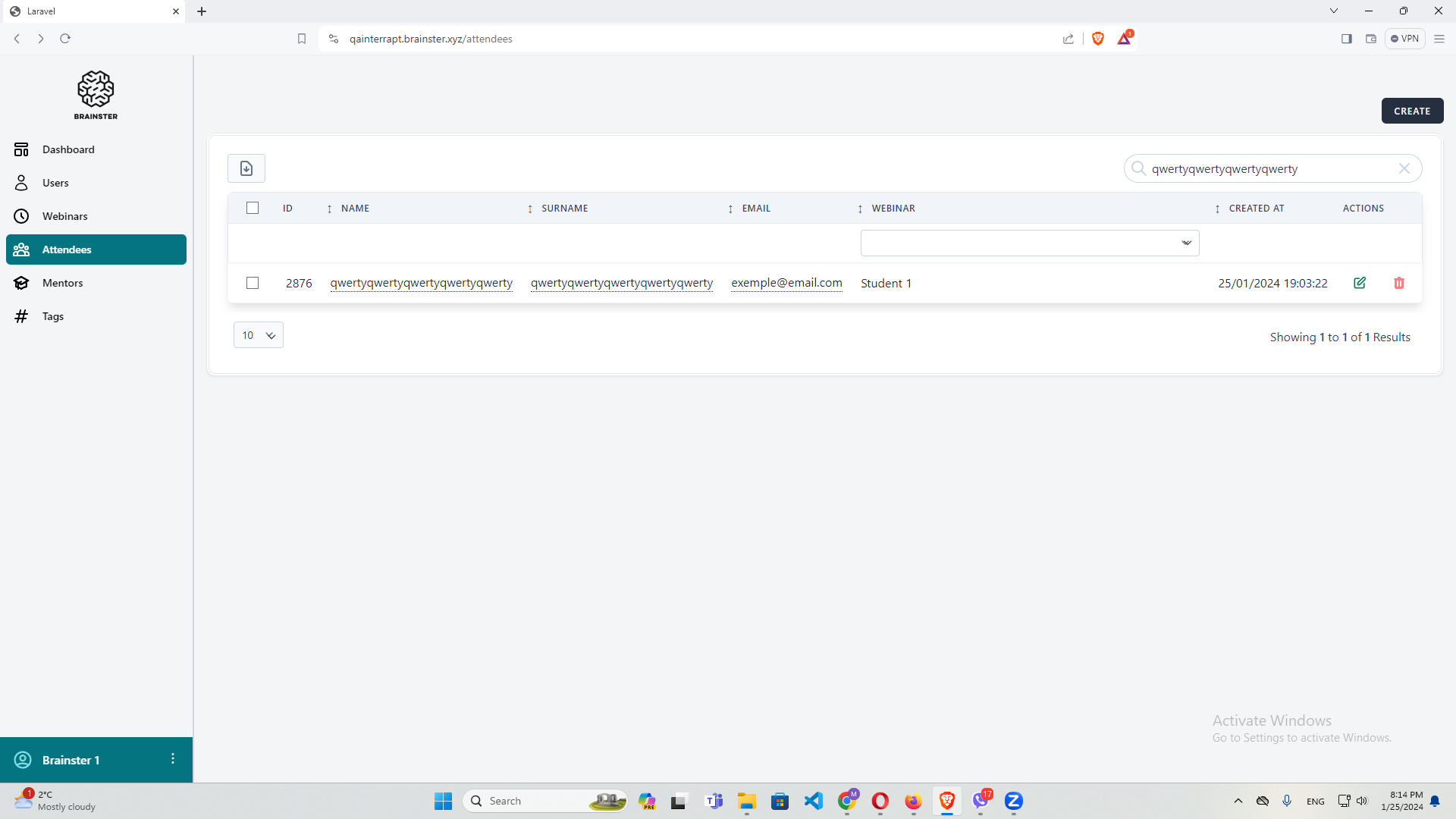This screenshot has height=819, width=1456.
Task: Click the search input containing qwerty text
Action: click(1266, 168)
